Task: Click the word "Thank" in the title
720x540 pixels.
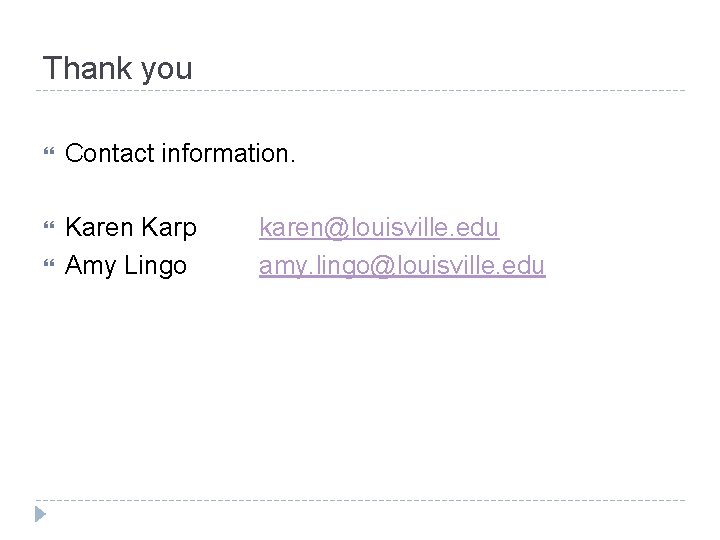Action: point(84,69)
